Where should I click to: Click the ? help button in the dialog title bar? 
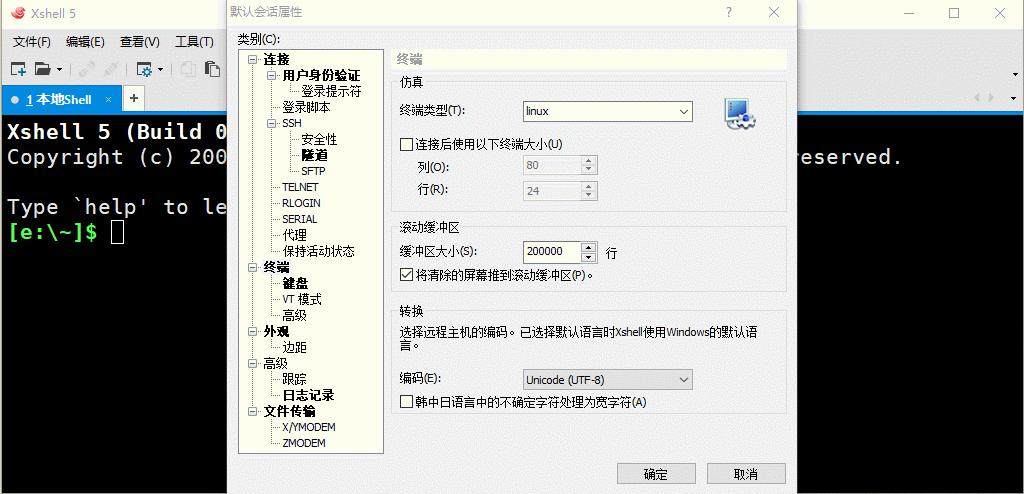[729, 12]
